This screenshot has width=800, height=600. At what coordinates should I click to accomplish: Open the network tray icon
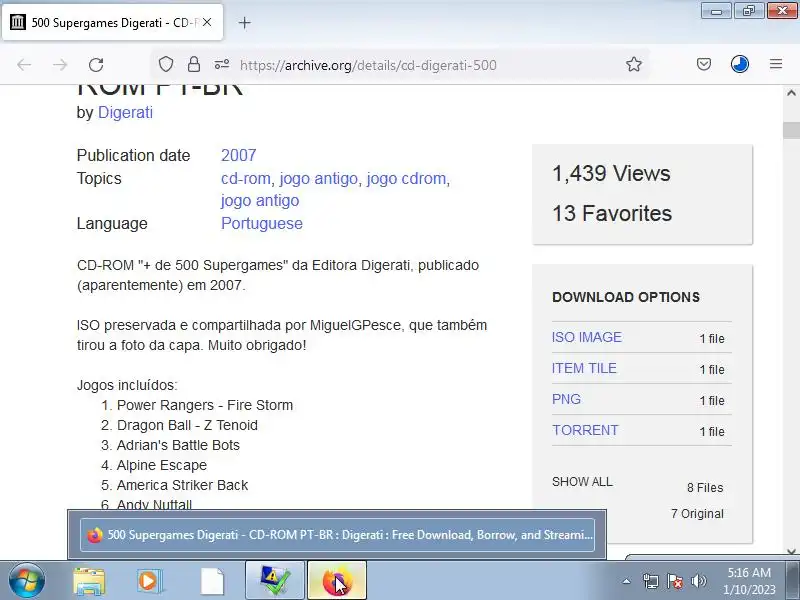click(651, 581)
